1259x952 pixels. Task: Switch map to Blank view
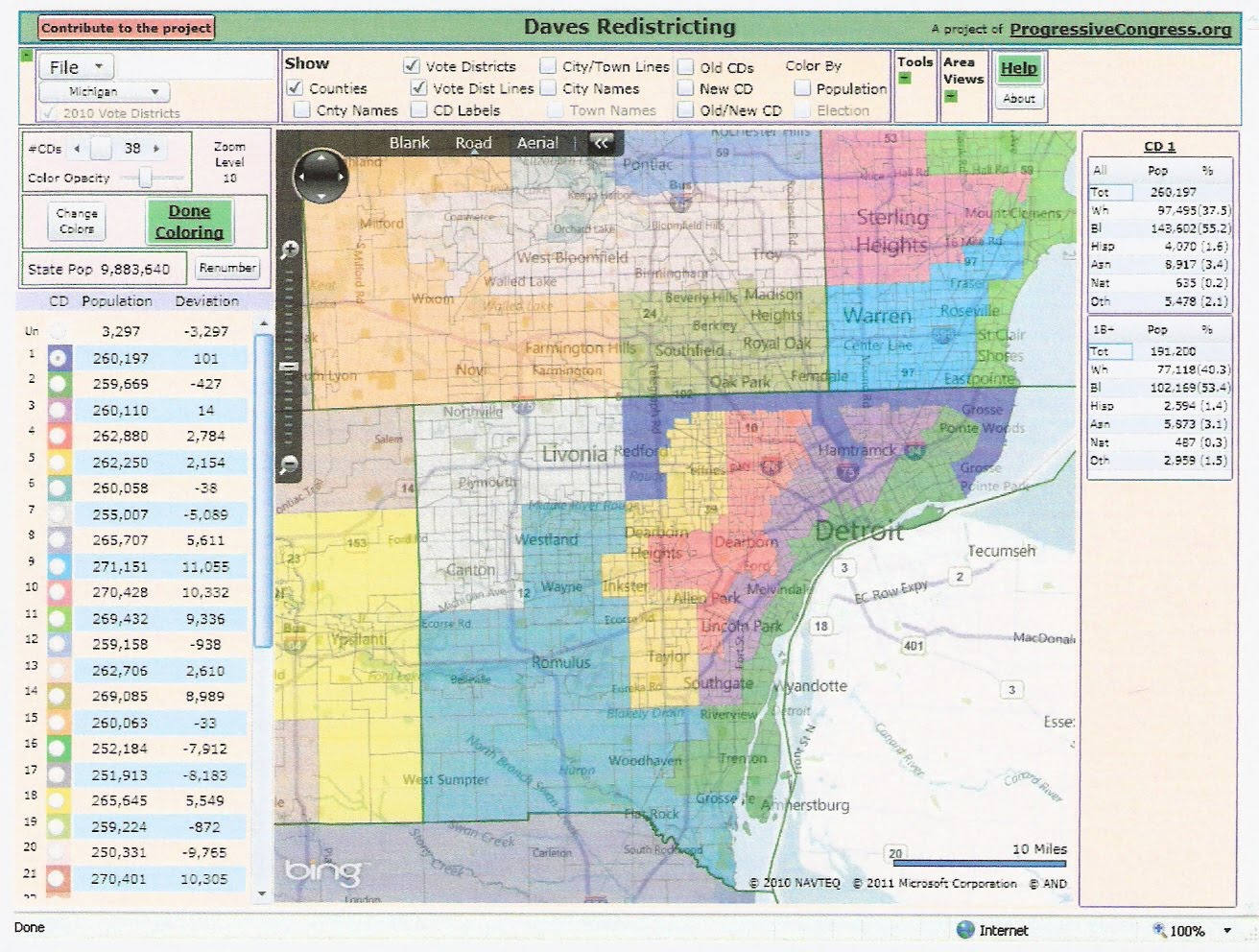pyautogui.click(x=409, y=143)
